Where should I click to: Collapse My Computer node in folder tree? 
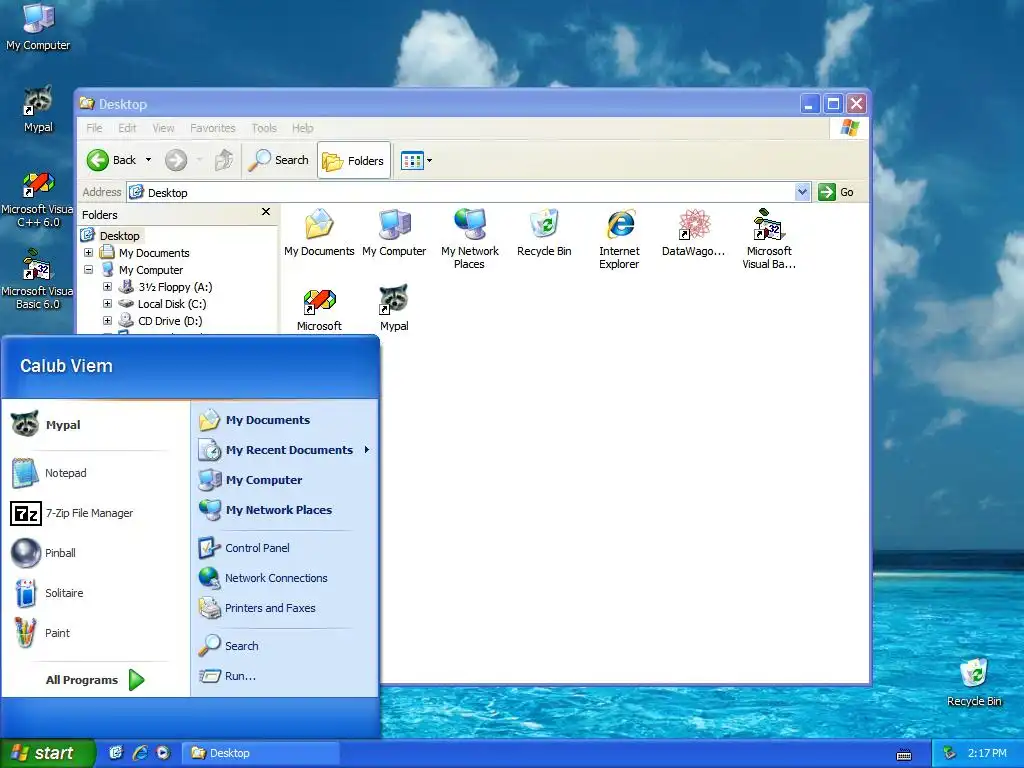click(88, 270)
